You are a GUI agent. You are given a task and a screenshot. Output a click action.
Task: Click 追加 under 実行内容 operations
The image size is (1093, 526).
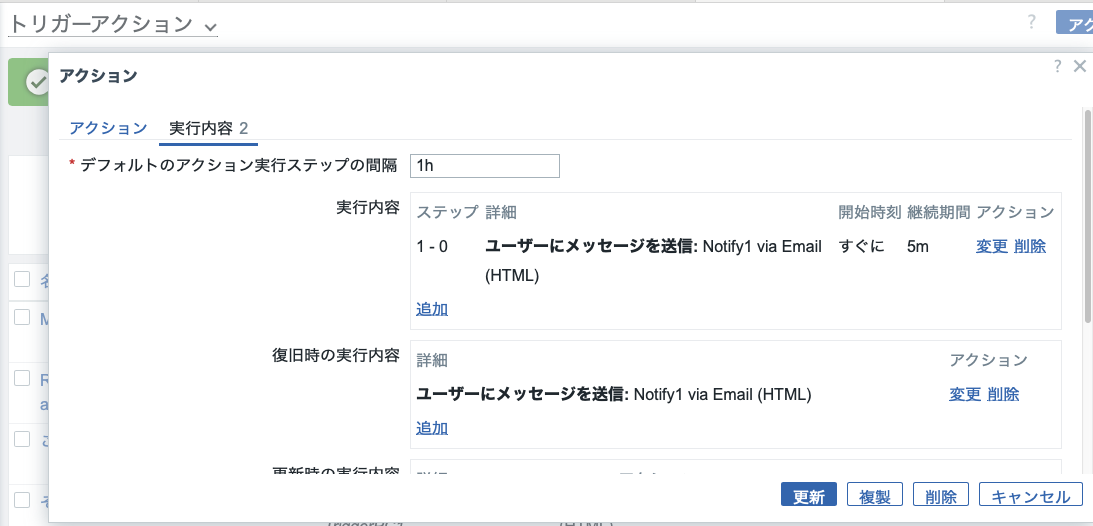(x=432, y=309)
